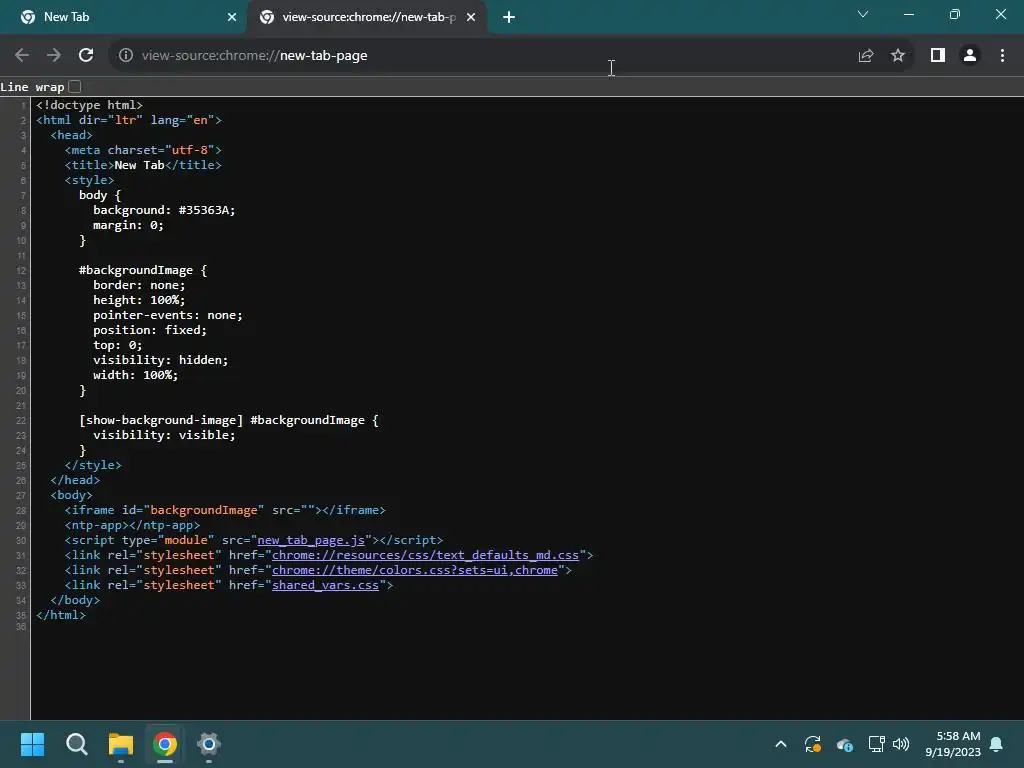Open network settings tray icon

coord(876,744)
